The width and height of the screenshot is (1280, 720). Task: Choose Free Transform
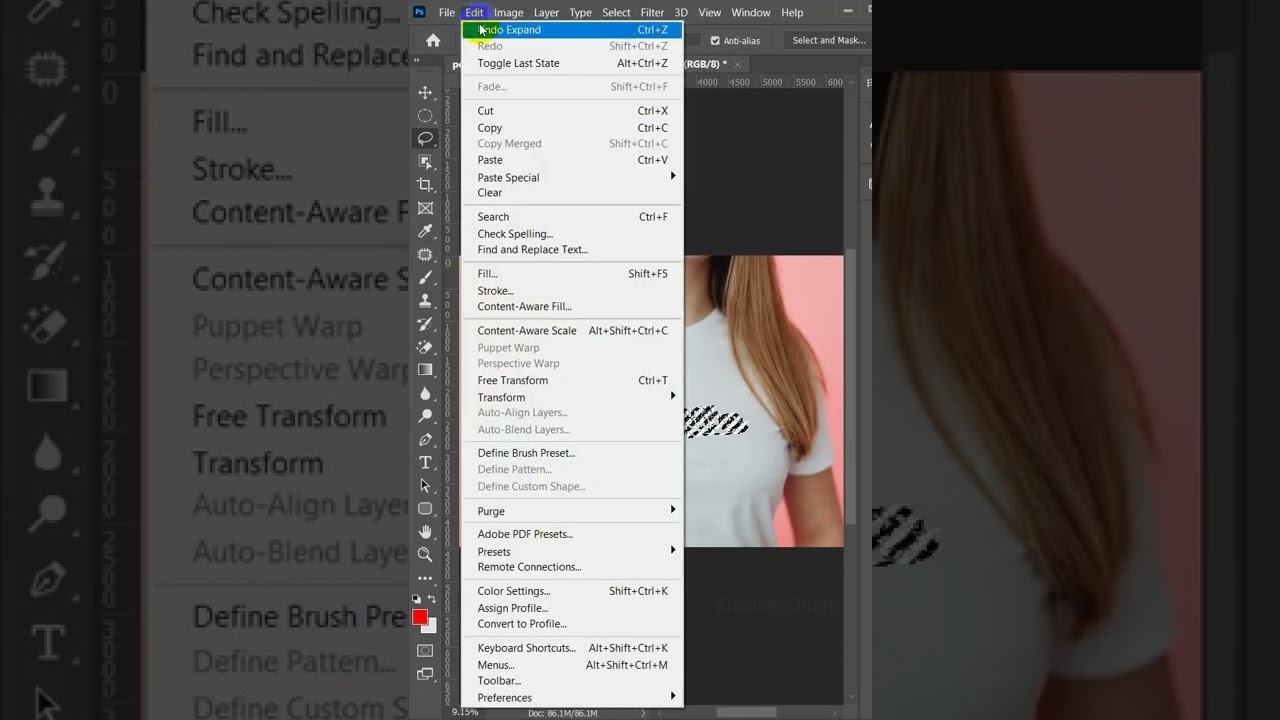coord(572,380)
